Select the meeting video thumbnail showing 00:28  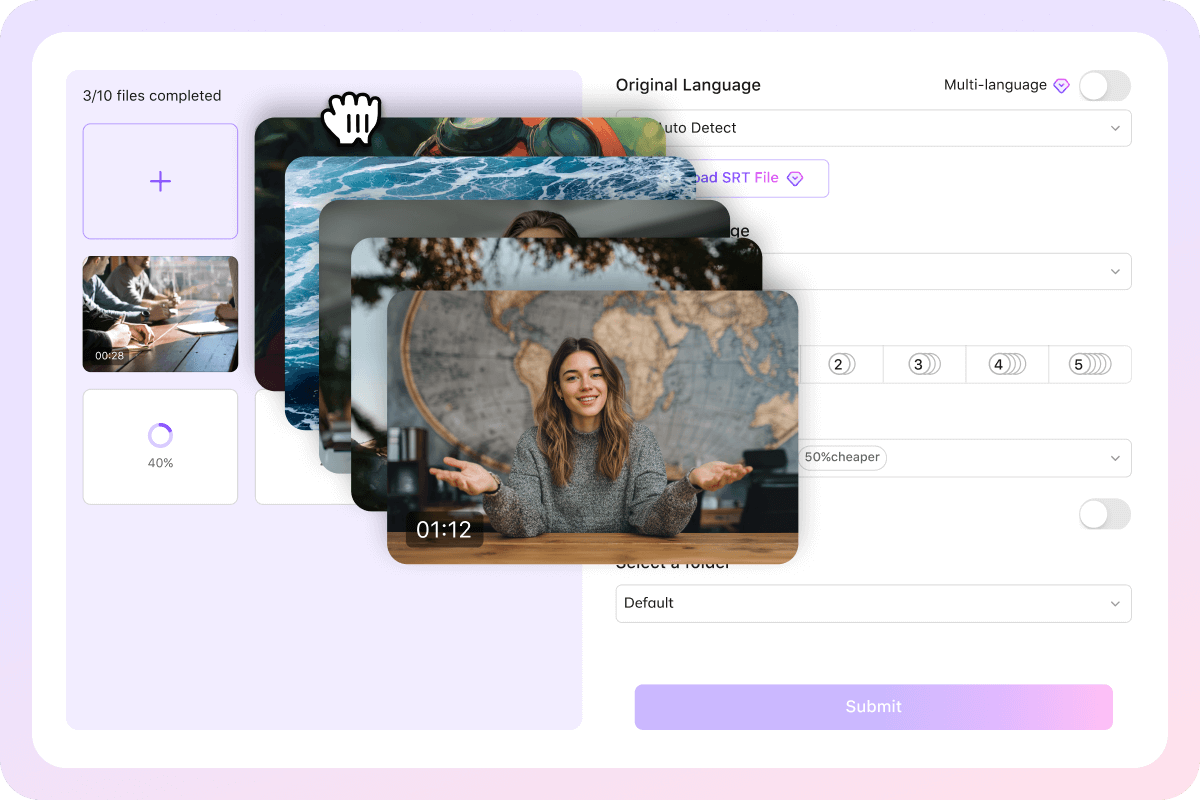[160, 314]
